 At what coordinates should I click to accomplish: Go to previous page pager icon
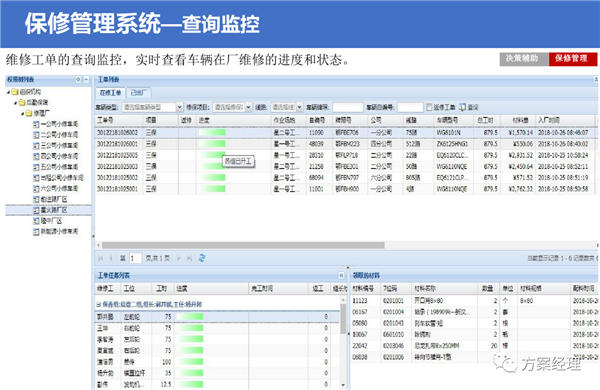click(111, 258)
